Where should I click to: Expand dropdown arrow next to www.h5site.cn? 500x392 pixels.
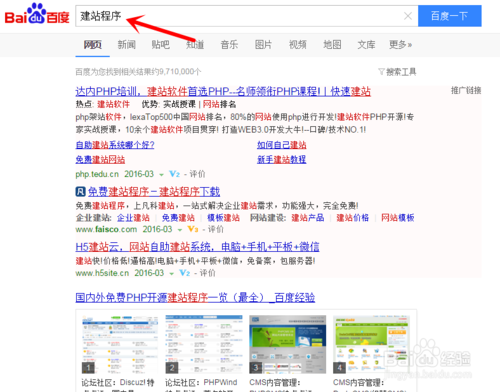click(172, 274)
